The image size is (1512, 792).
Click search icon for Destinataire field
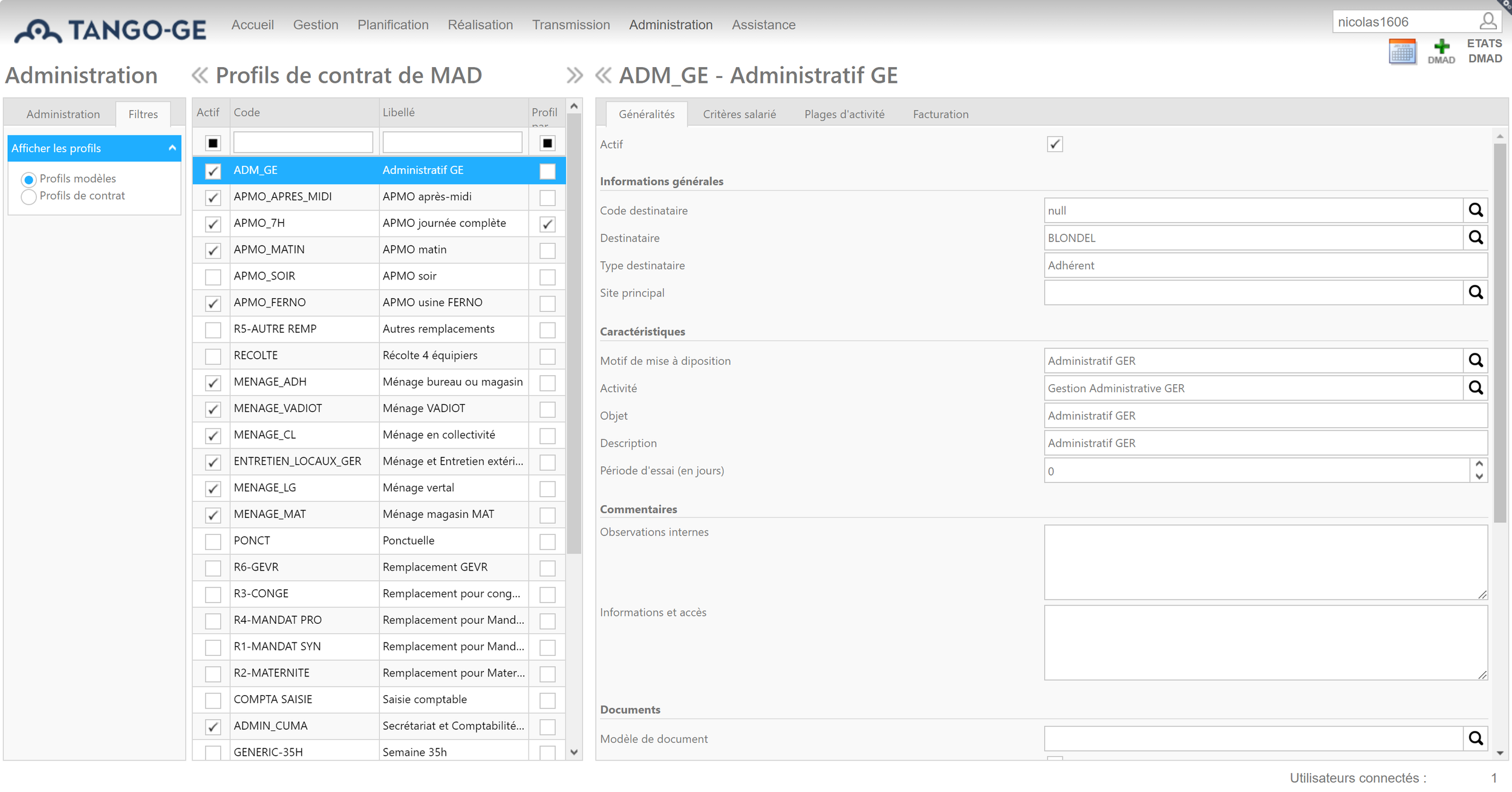click(1476, 238)
